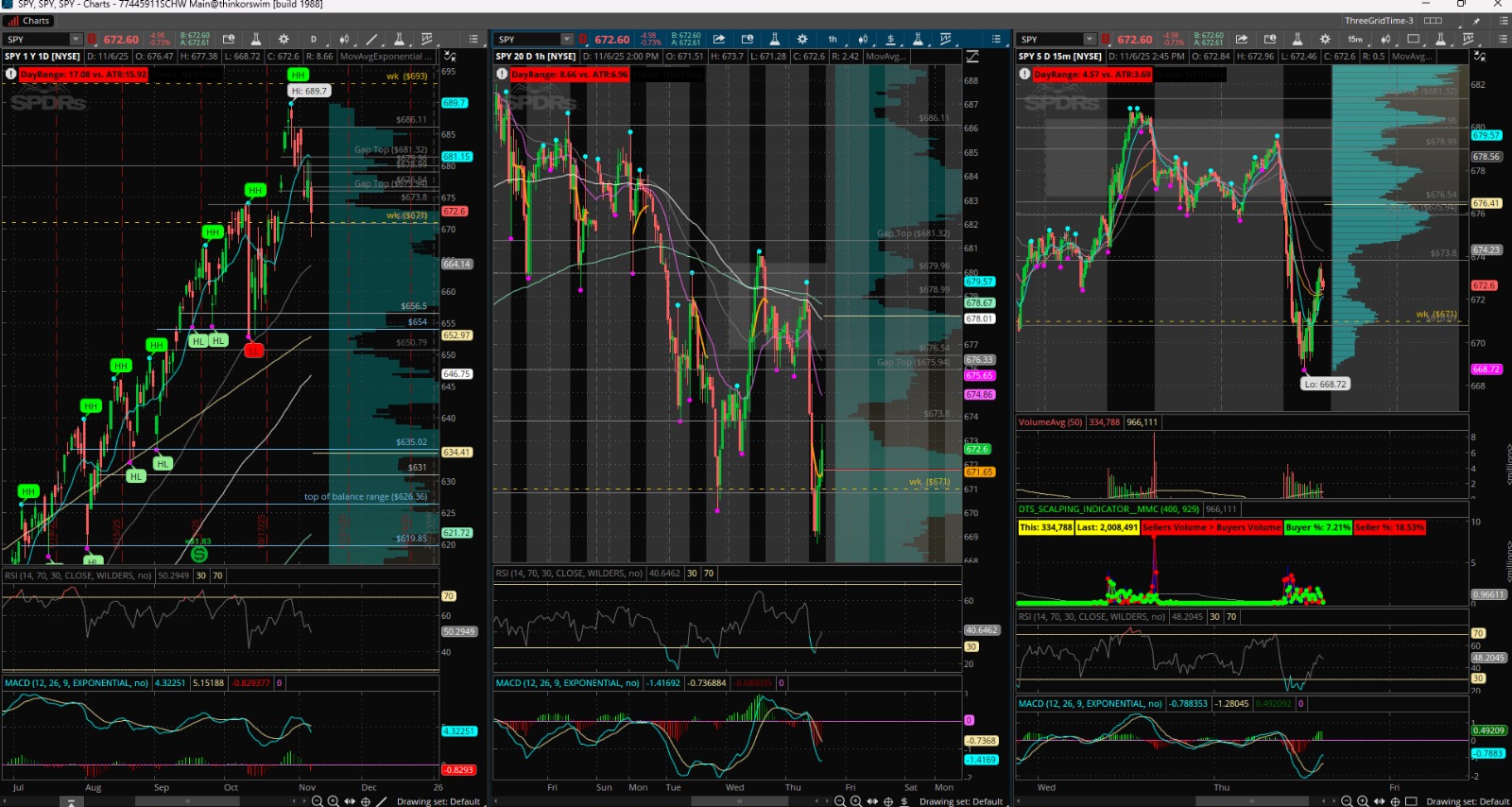The height and width of the screenshot is (807, 1512).
Task: Open Edit Studies flask in left chart
Action: 255,39
